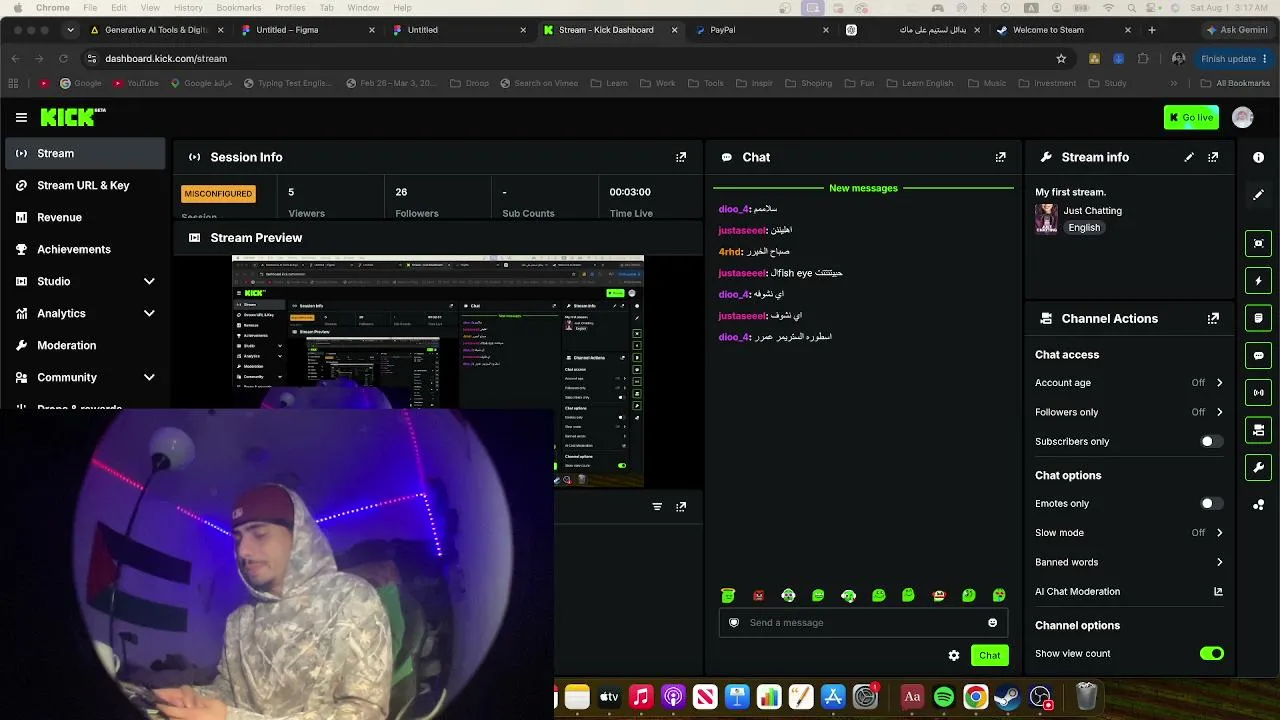Open Achievements in the sidebar

85,249
